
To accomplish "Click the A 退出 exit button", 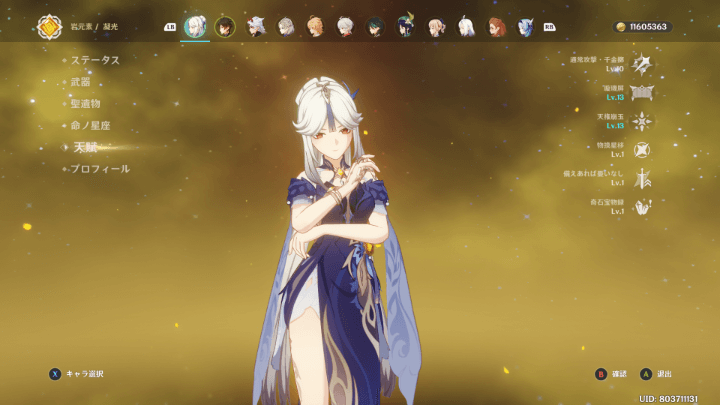I will [x=656, y=374].
